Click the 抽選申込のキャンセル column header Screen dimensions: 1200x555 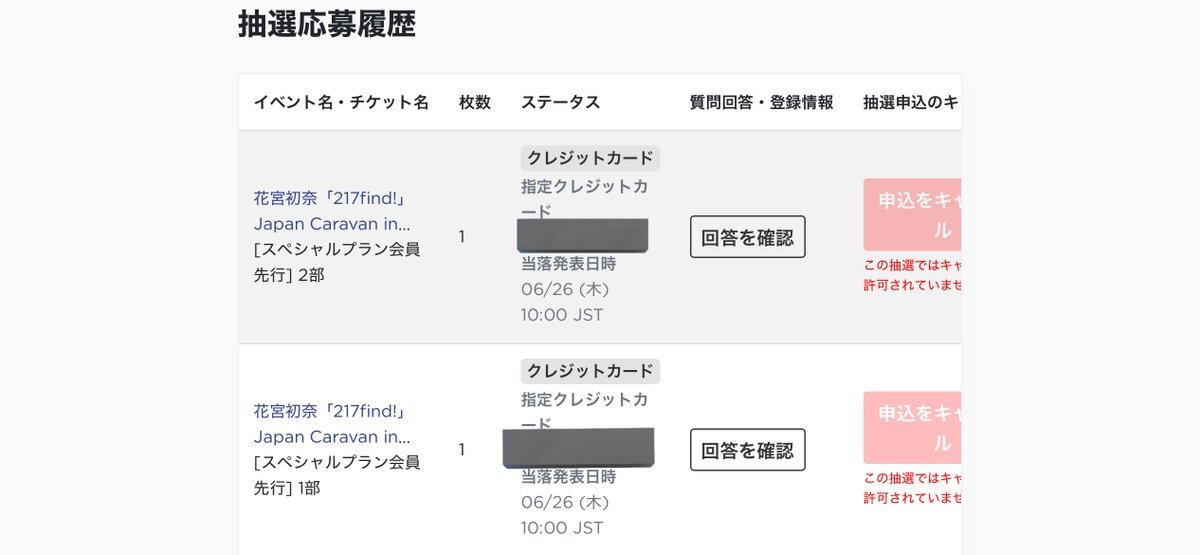coord(912,102)
